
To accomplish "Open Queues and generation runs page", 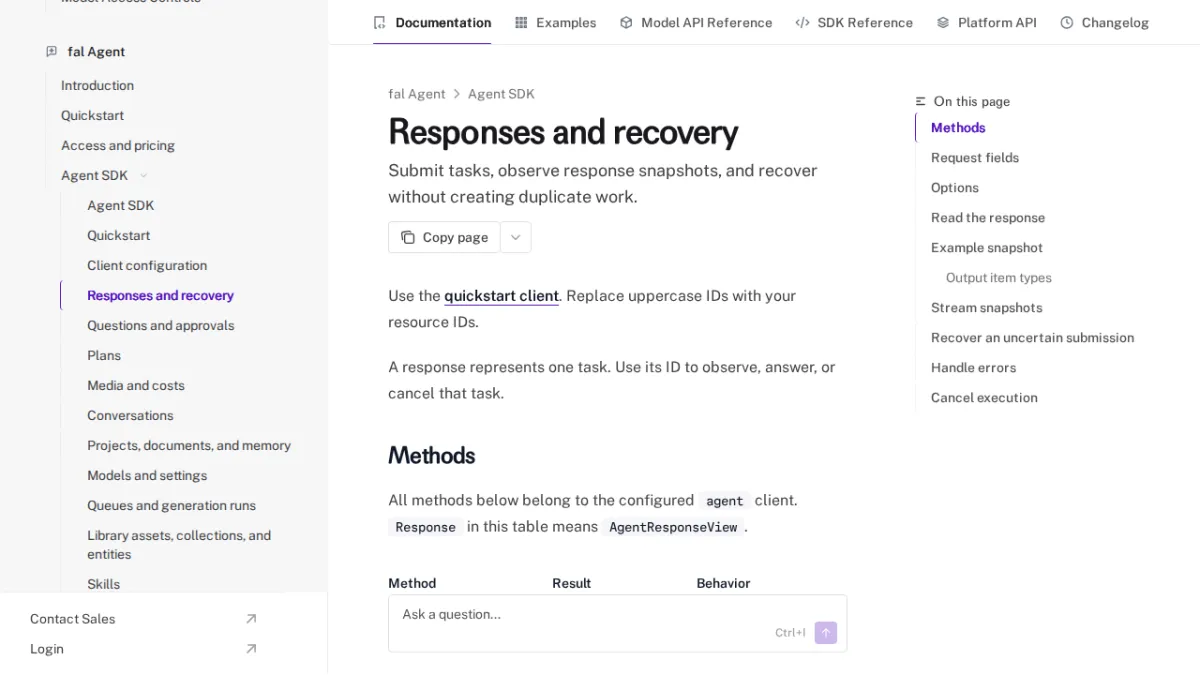I will 171,506.
